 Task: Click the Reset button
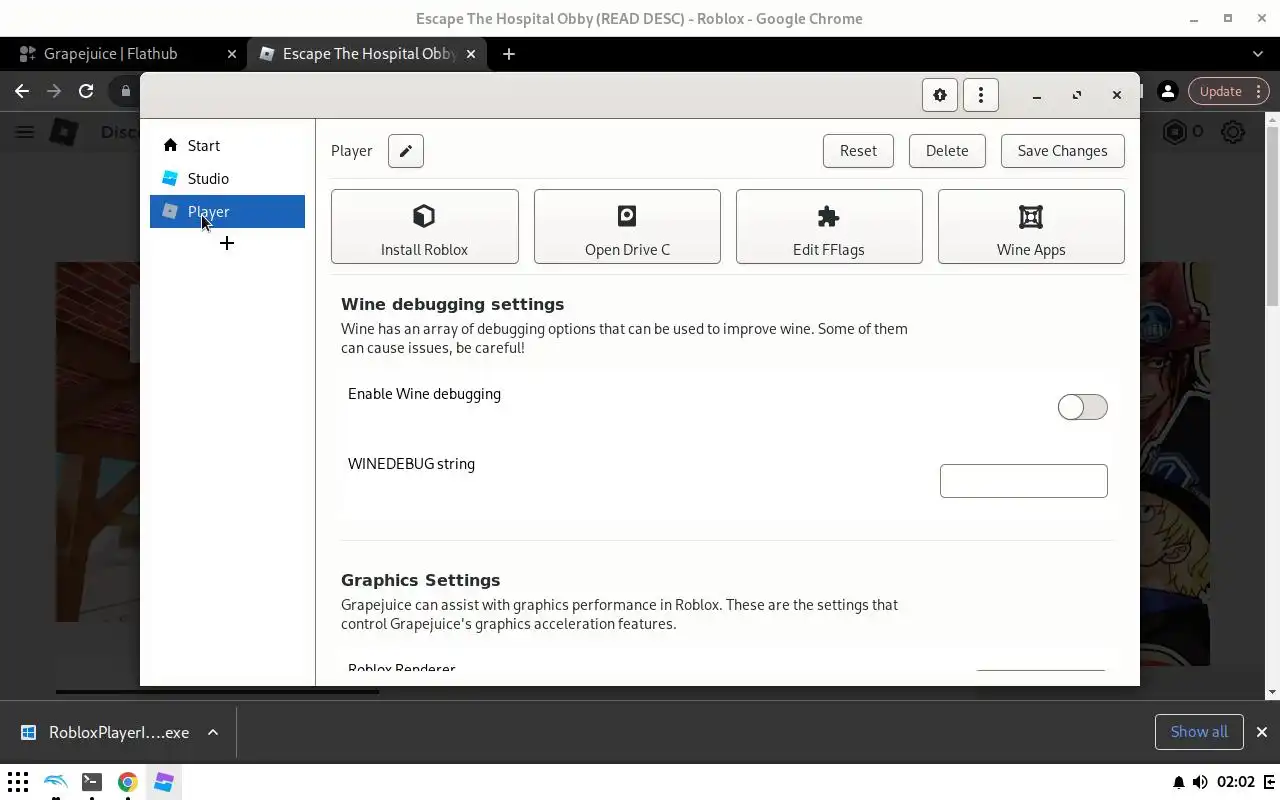(858, 151)
